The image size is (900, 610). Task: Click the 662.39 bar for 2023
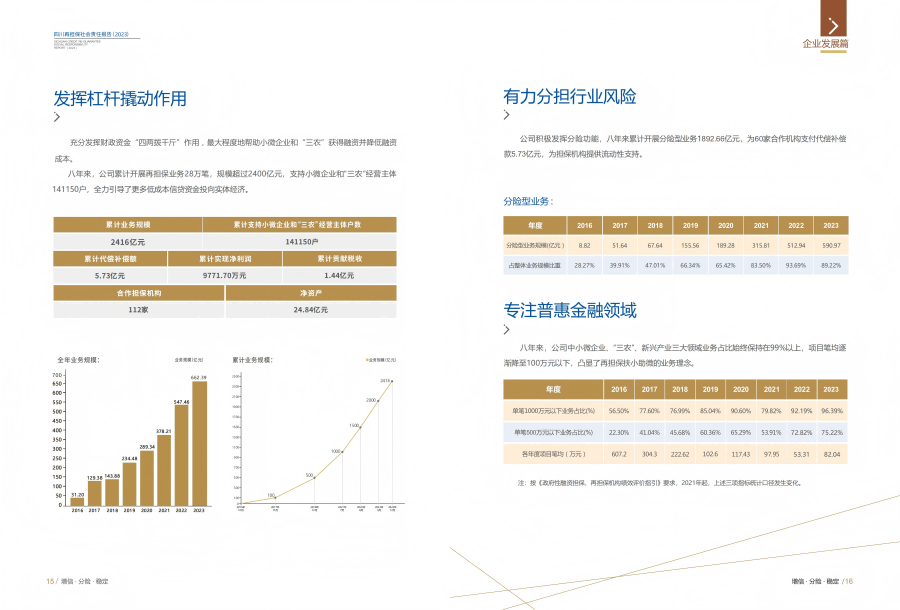(x=199, y=444)
